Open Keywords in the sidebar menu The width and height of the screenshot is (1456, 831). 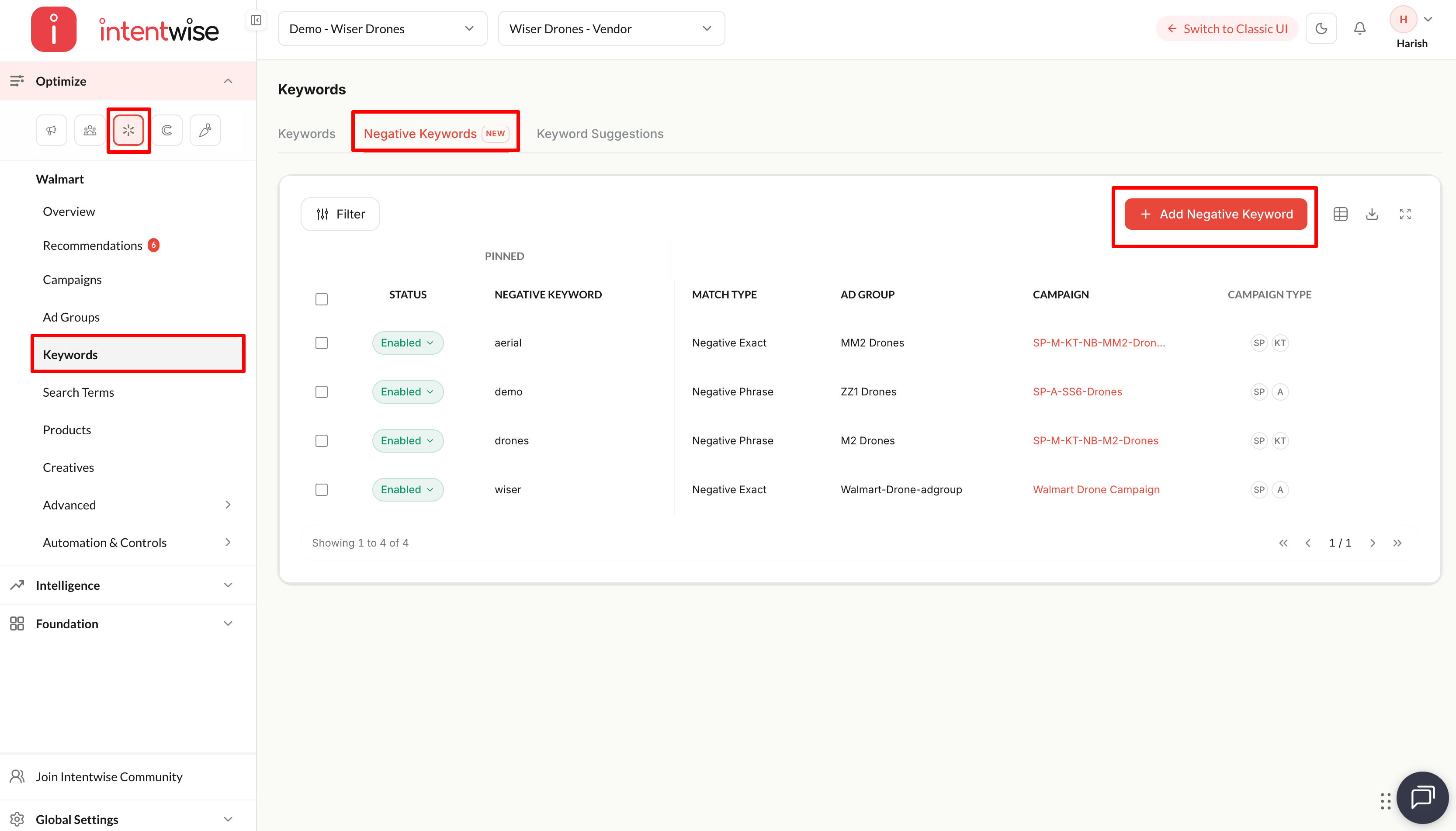pyautogui.click(x=138, y=354)
